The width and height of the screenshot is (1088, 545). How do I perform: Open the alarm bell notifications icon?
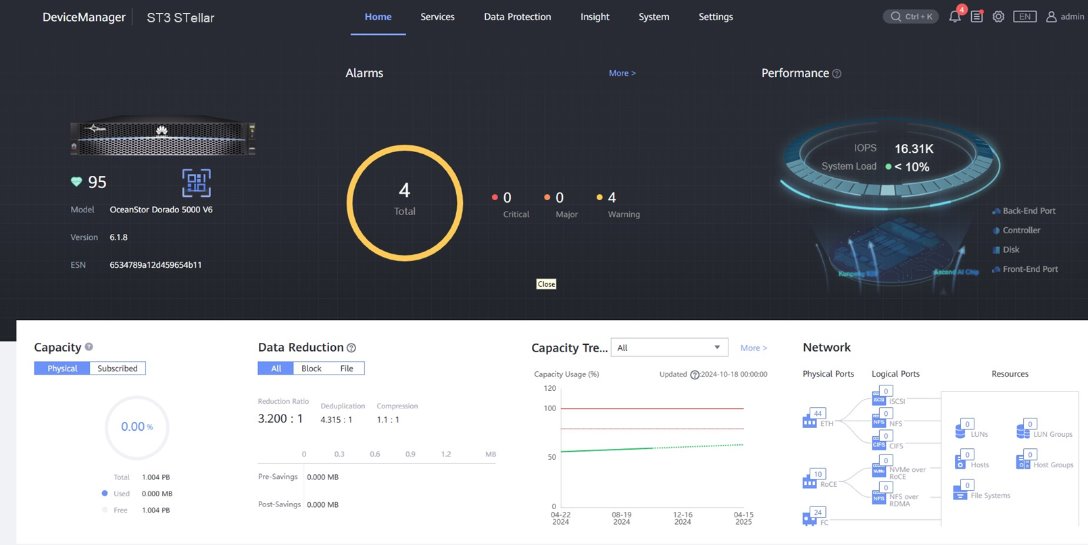(955, 17)
